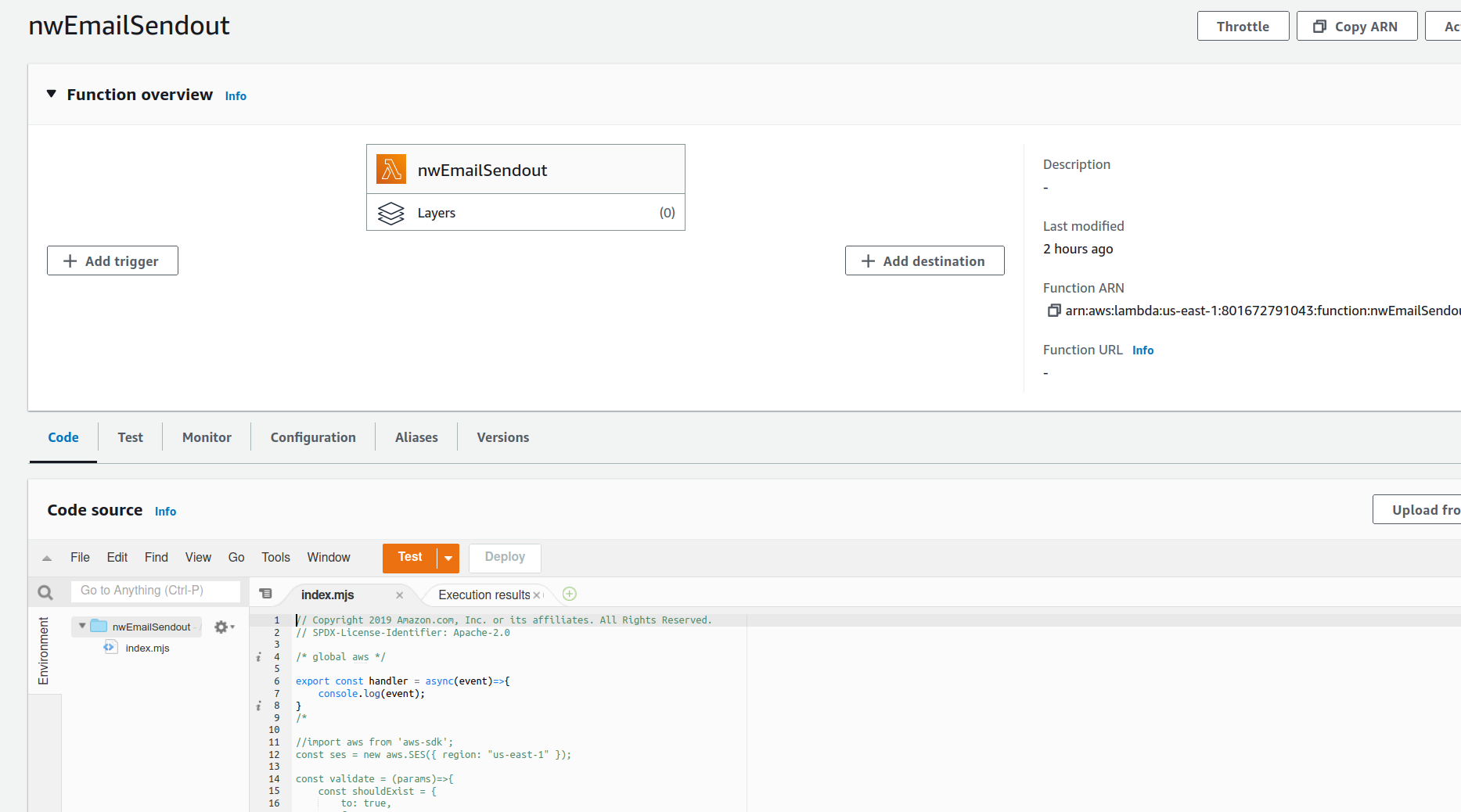This screenshot has height=812, width=1461.
Task: Select the nwEmailSendout folder row
Action: (x=137, y=627)
